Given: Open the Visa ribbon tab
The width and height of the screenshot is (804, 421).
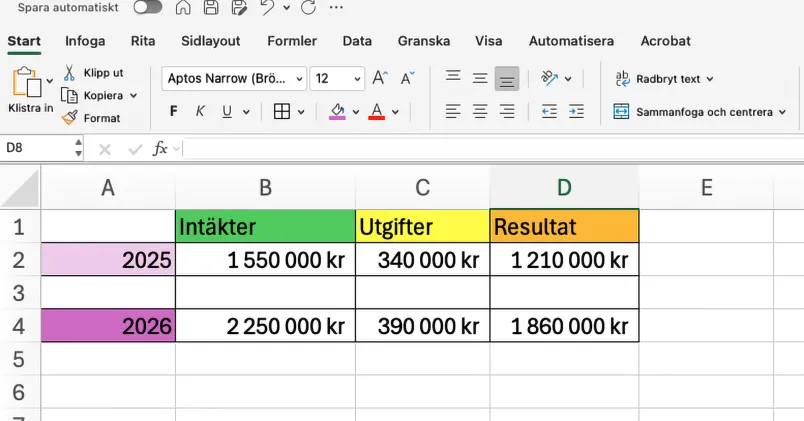Looking at the screenshot, I should (x=489, y=41).
